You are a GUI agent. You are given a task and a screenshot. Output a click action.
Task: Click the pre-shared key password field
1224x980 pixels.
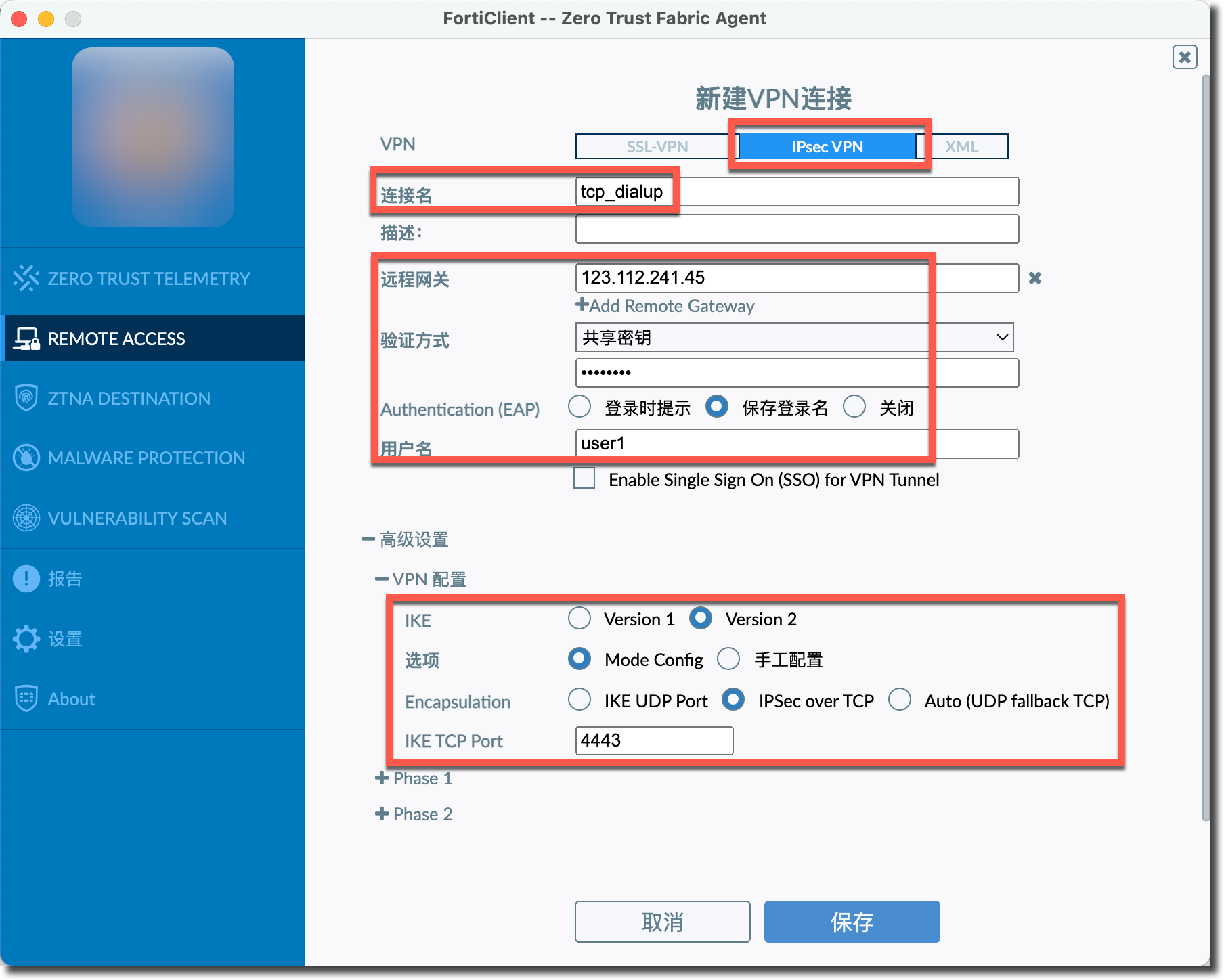click(x=797, y=373)
